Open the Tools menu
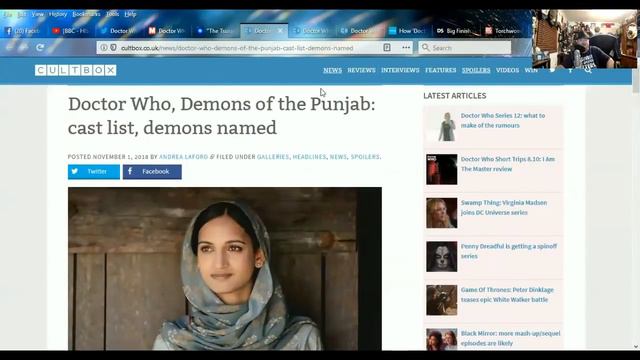 pyautogui.click(x=112, y=14)
